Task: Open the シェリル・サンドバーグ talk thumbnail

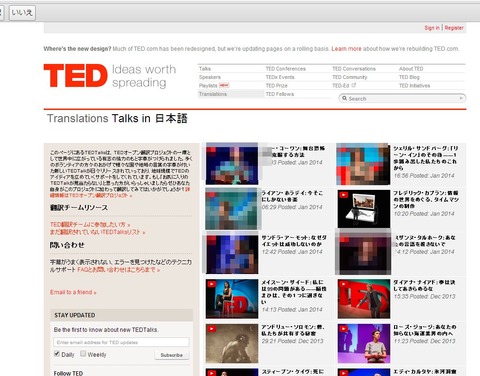Action: pyautogui.click(x=364, y=164)
